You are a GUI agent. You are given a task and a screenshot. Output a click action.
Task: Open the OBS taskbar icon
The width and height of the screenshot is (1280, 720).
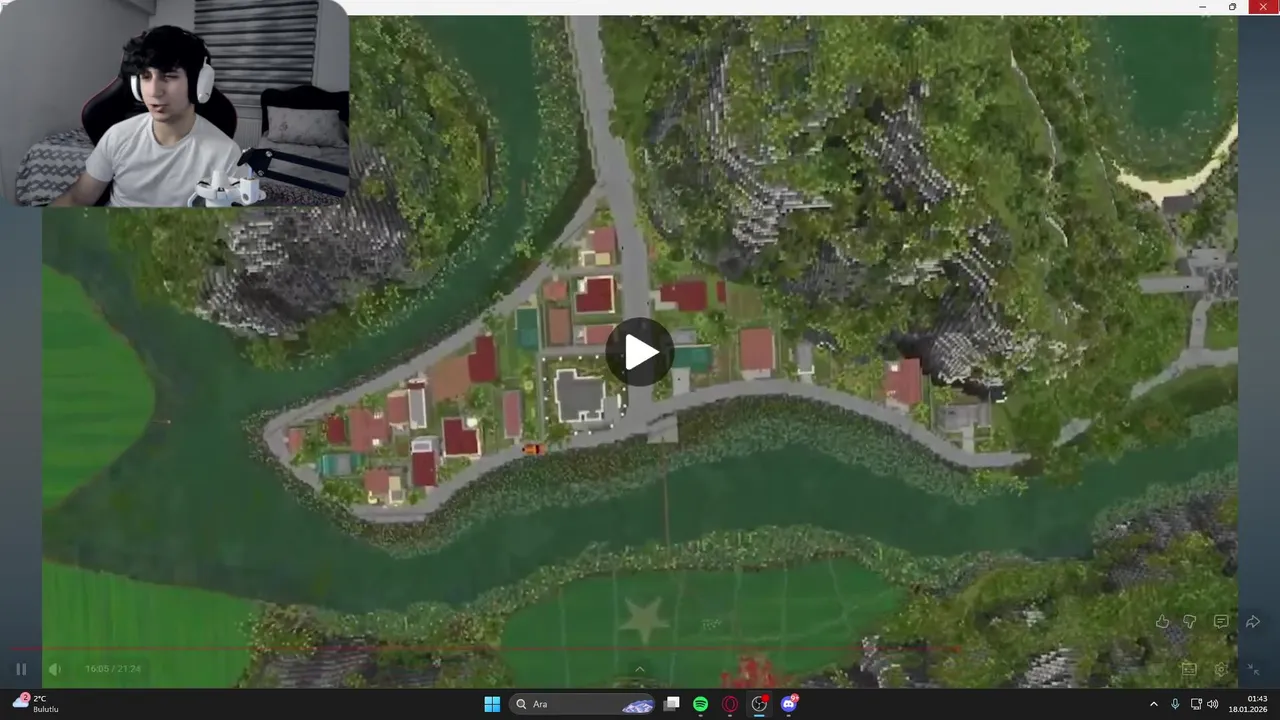pos(760,704)
